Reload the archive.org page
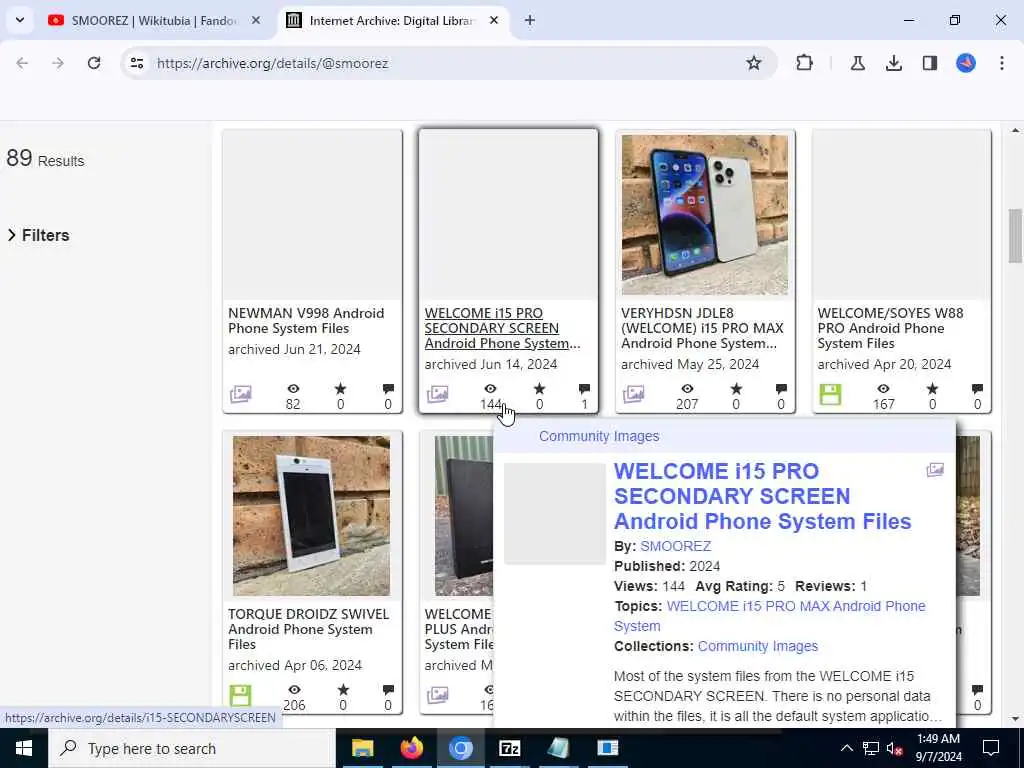This screenshot has height=768, width=1024. (94, 63)
